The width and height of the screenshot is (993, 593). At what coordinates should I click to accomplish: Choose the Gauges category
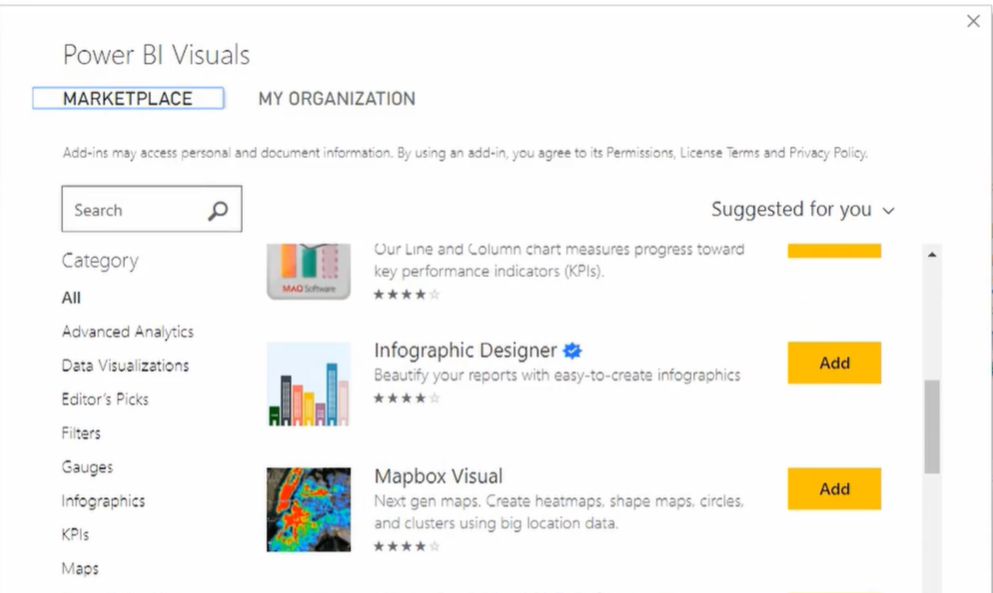pyautogui.click(x=87, y=468)
